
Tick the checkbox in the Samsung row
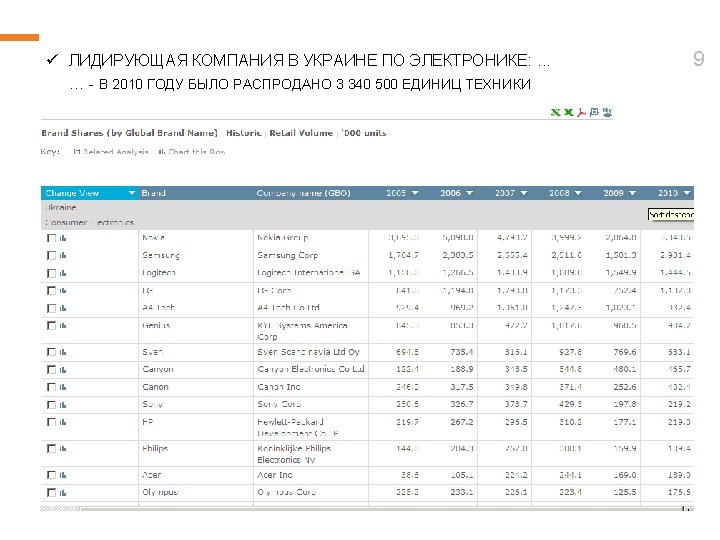pos(51,255)
